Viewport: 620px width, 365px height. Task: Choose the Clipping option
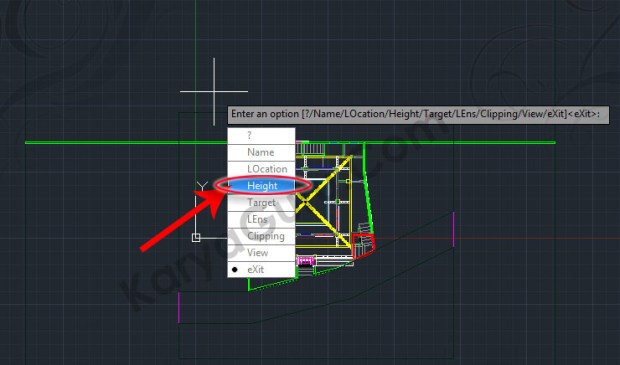261,236
